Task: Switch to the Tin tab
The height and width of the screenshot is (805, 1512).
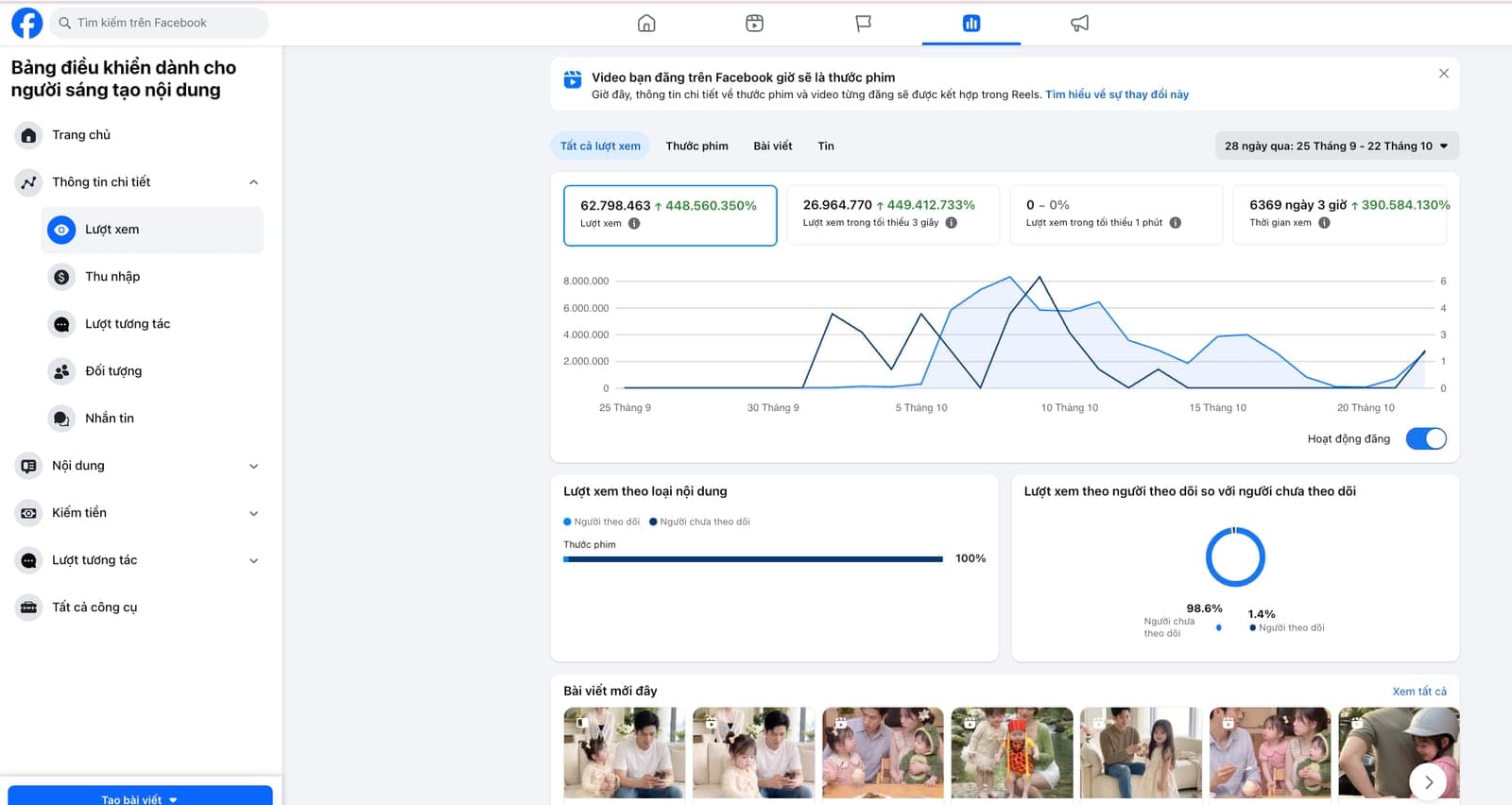Action: click(826, 146)
